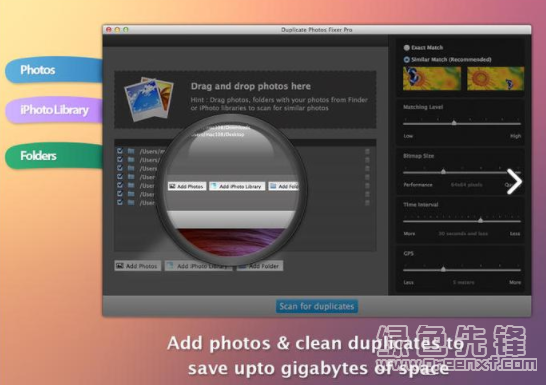
Task: Uncheck the first folder checkbox in list
Action: (120, 151)
